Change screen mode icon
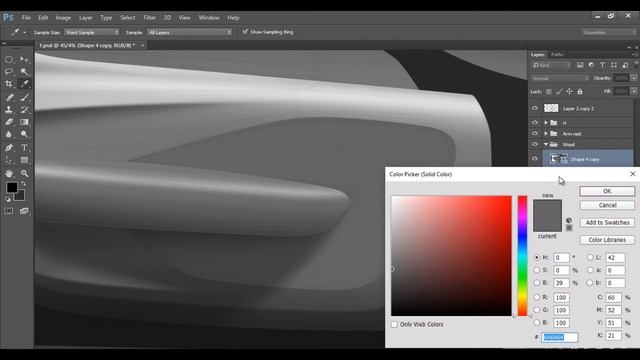Image resolution: width=640 pixels, height=360 pixels. click(x=24, y=211)
